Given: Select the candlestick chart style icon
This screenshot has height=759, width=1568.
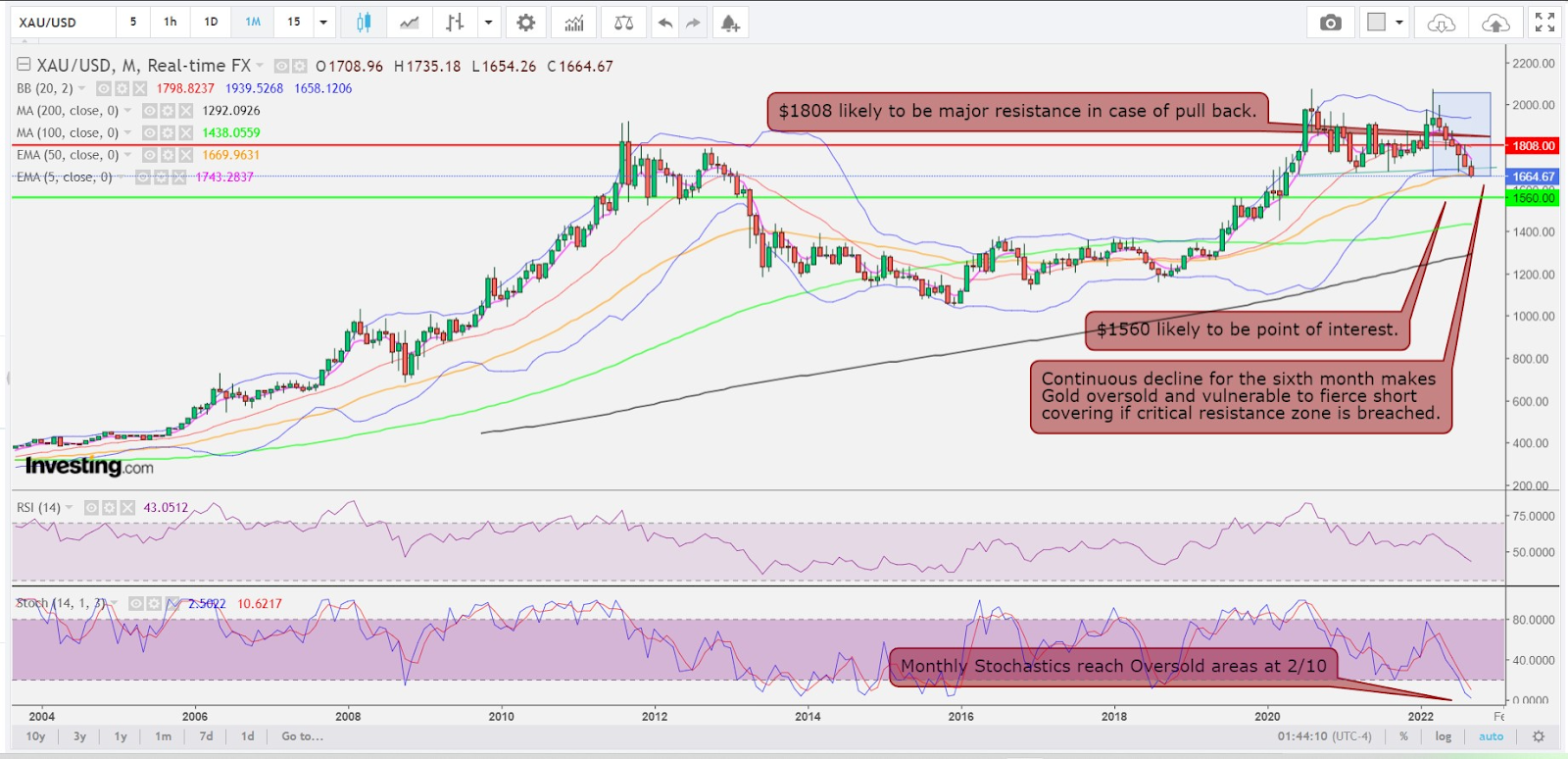Looking at the screenshot, I should coord(364,23).
